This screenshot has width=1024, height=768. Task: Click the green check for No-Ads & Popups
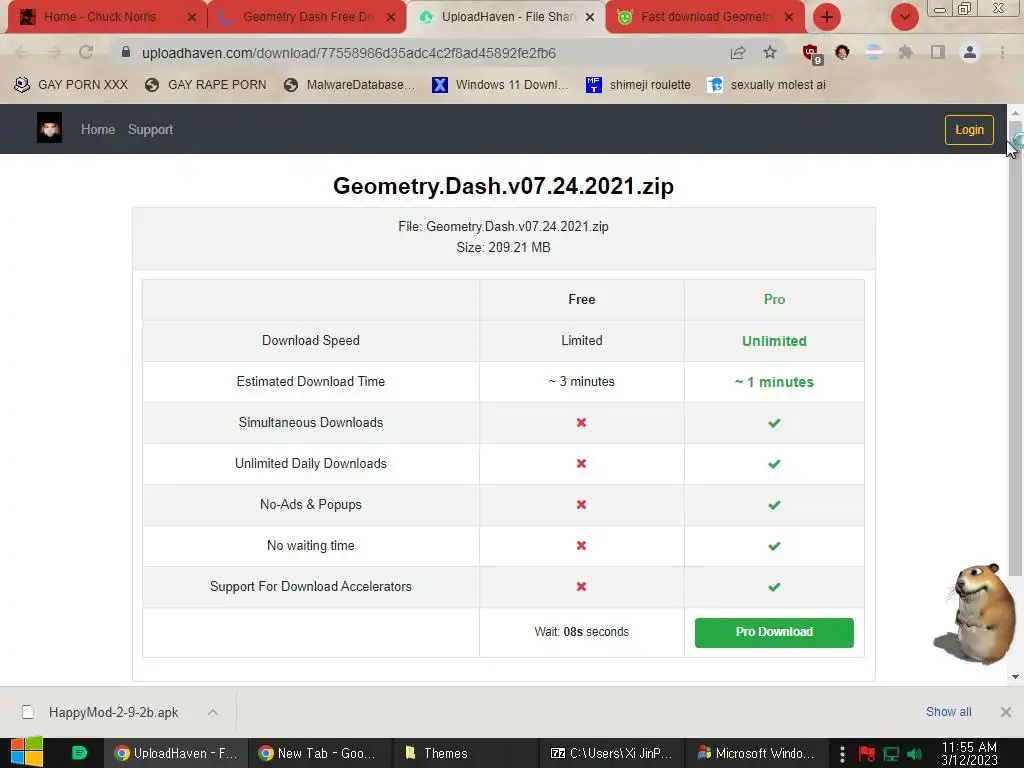pos(774,505)
